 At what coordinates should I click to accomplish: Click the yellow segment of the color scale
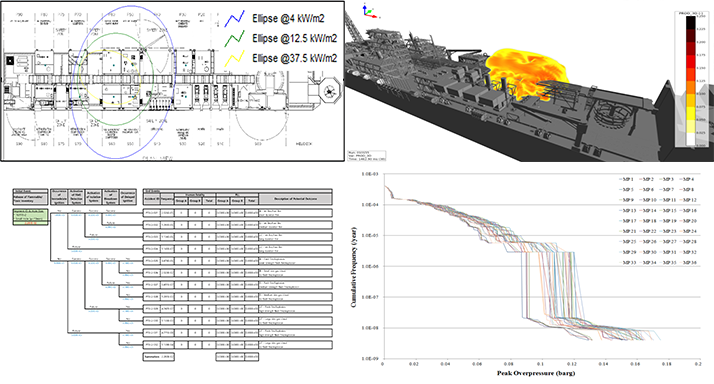pyautogui.click(x=690, y=113)
